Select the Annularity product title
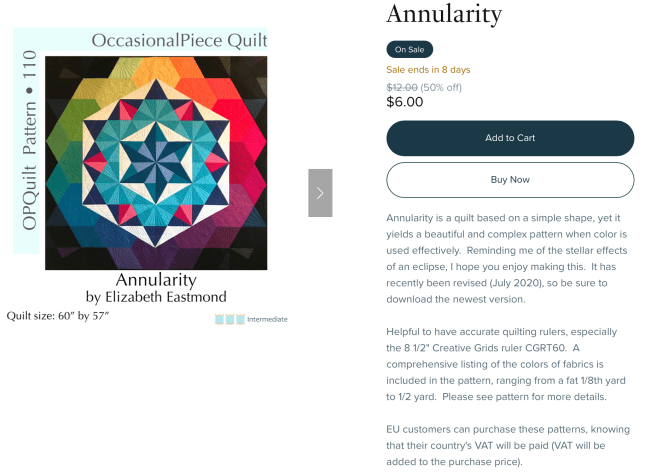The height and width of the screenshot is (475, 662). click(x=444, y=15)
